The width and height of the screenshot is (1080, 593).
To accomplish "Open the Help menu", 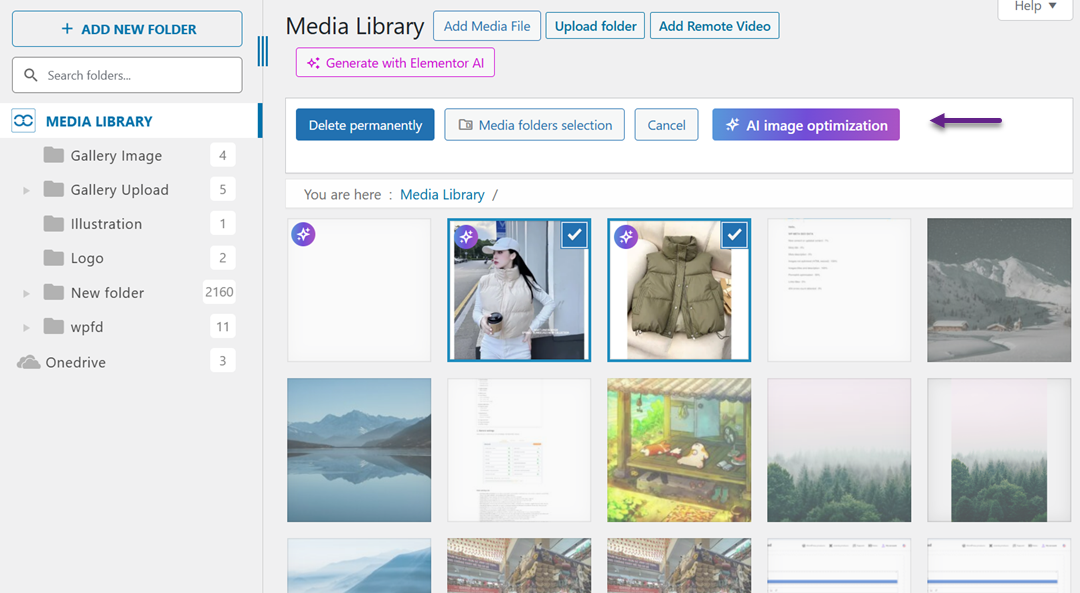I will click(x=1034, y=7).
